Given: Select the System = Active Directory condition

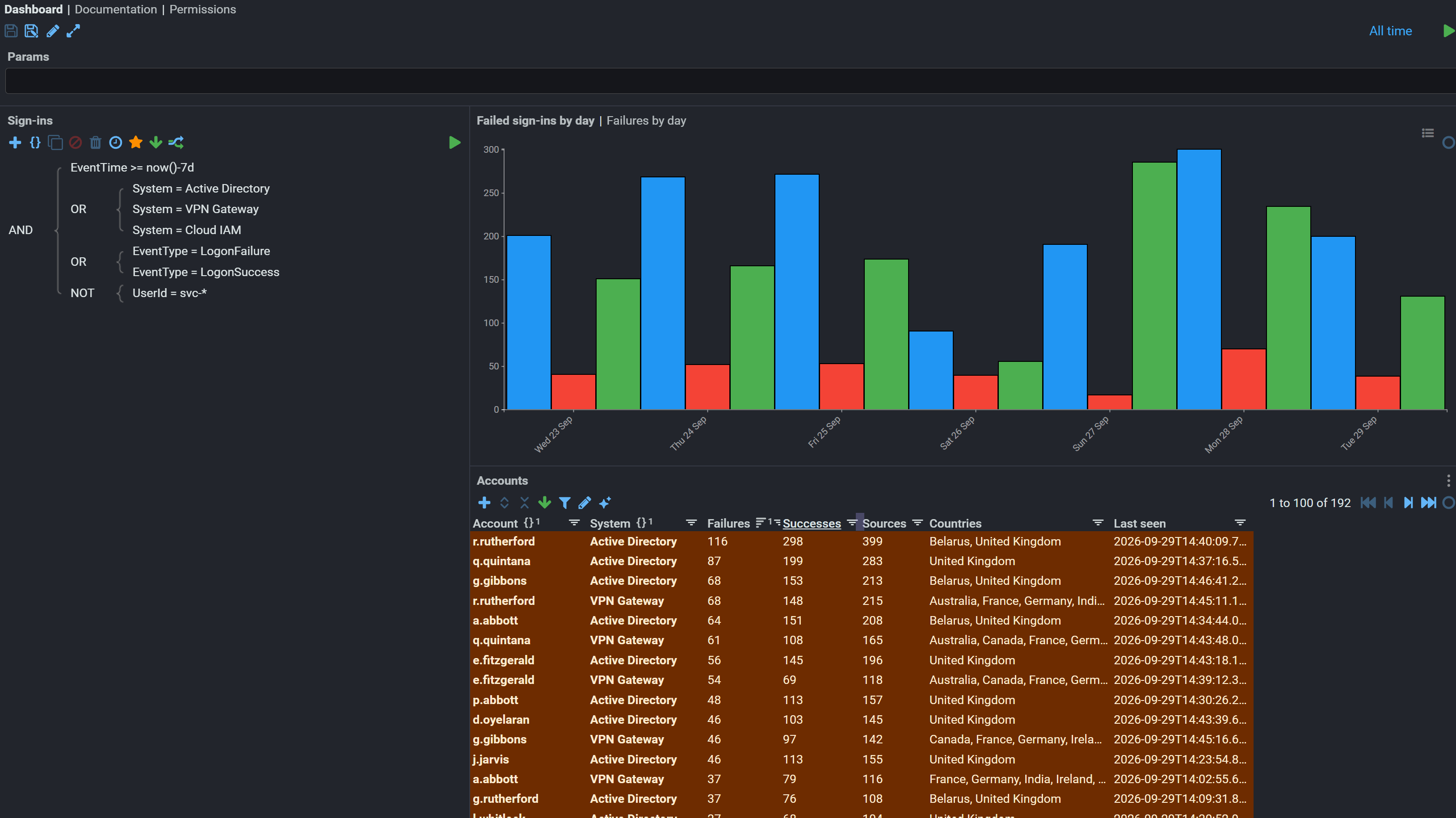Looking at the screenshot, I should [201, 189].
